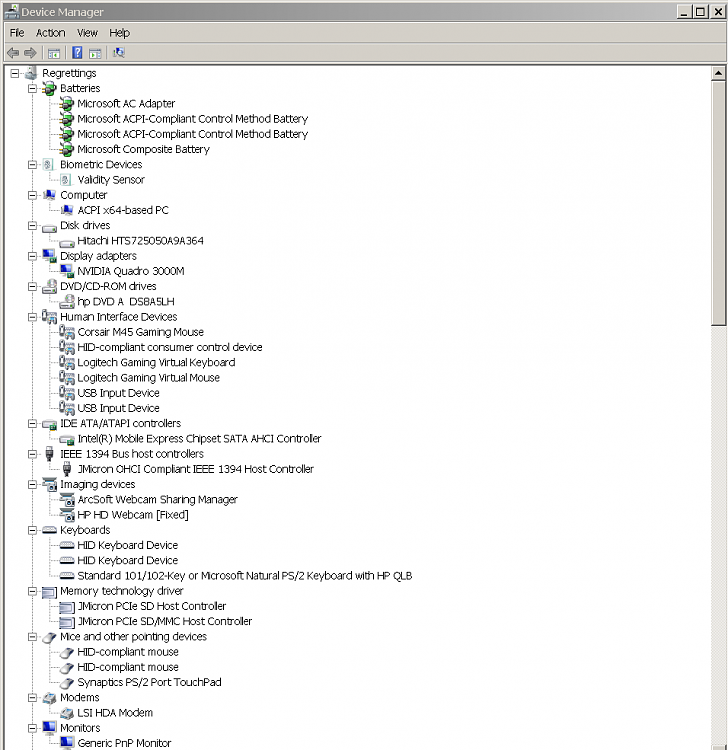Collapse the Imaging devices category

pyautogui.click(x=32, y=485)
